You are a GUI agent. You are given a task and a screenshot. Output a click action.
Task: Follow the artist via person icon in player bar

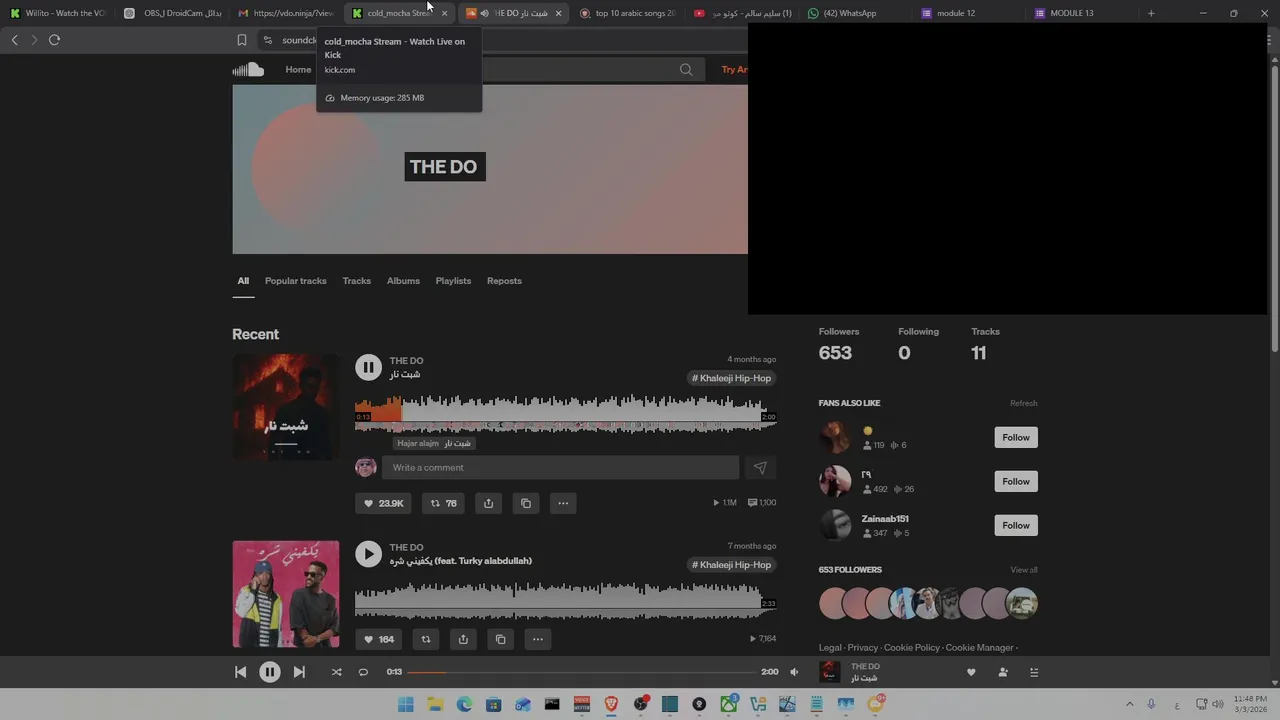(1003, 672)
